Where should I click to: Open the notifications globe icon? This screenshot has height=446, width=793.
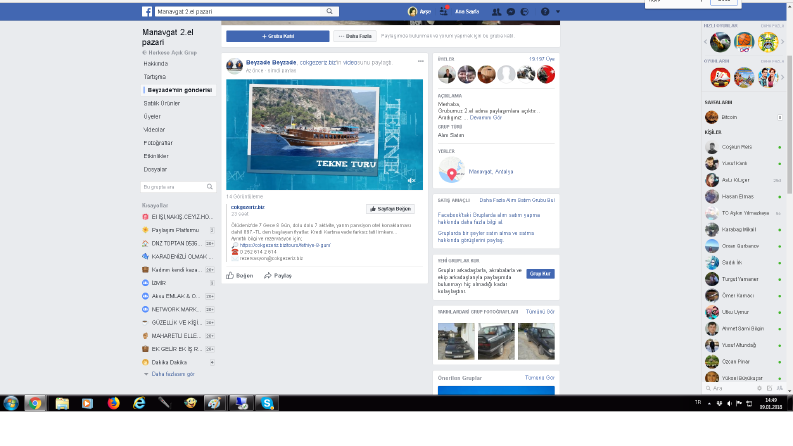click(524, 12)
